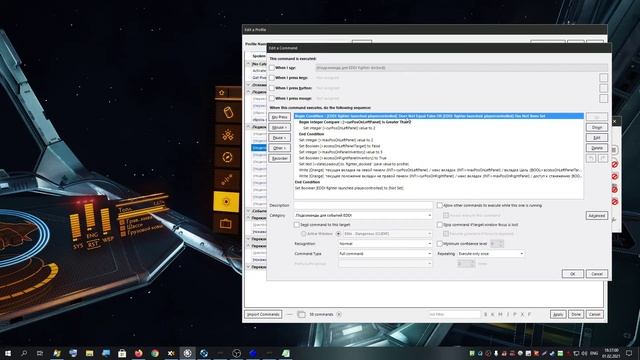This screenshot has width=640, height=360.
Task: Open taskbar search
Action: click(24, 353)
